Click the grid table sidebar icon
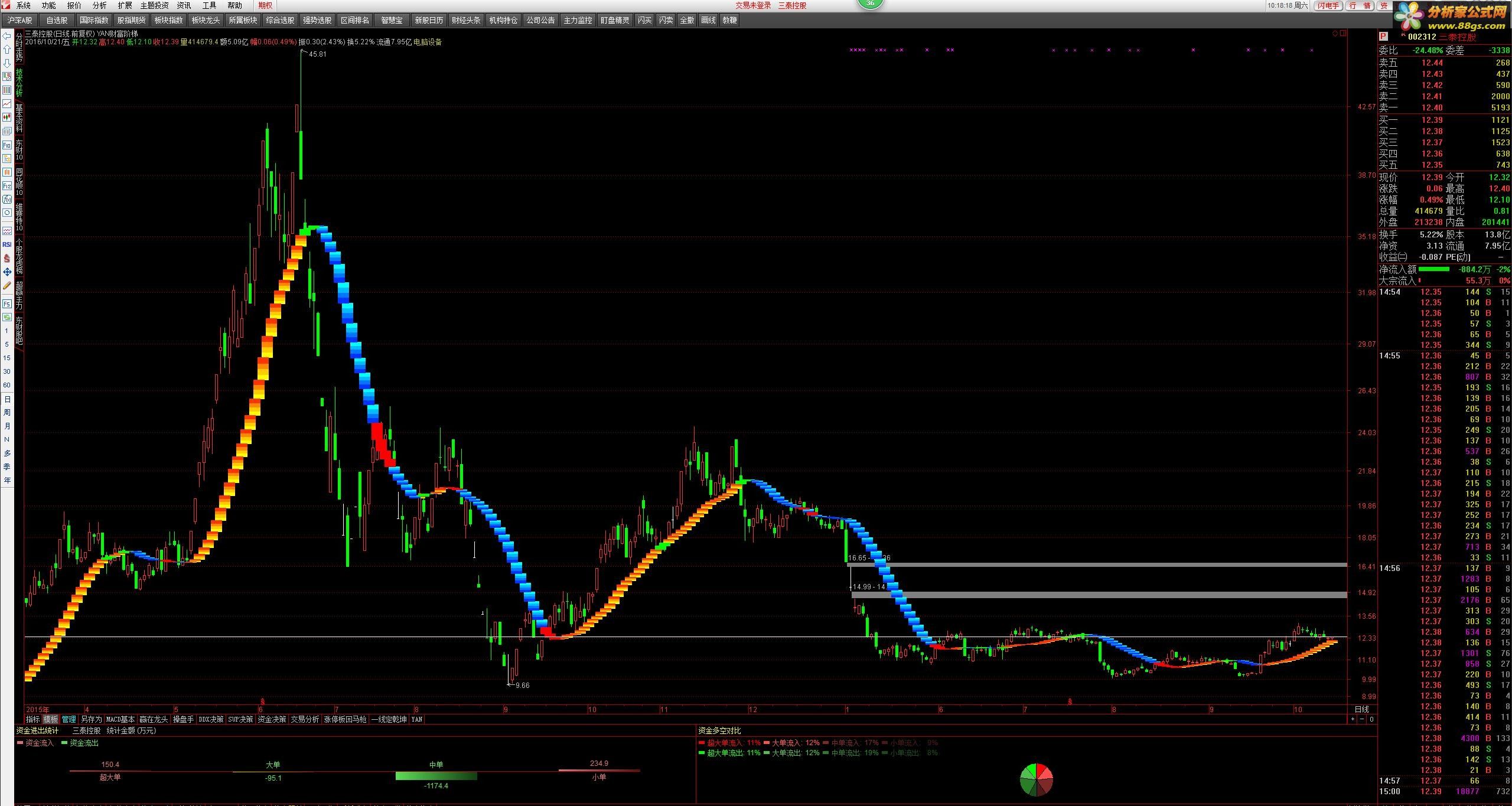The image size is (1512, 806). (7, 90)
